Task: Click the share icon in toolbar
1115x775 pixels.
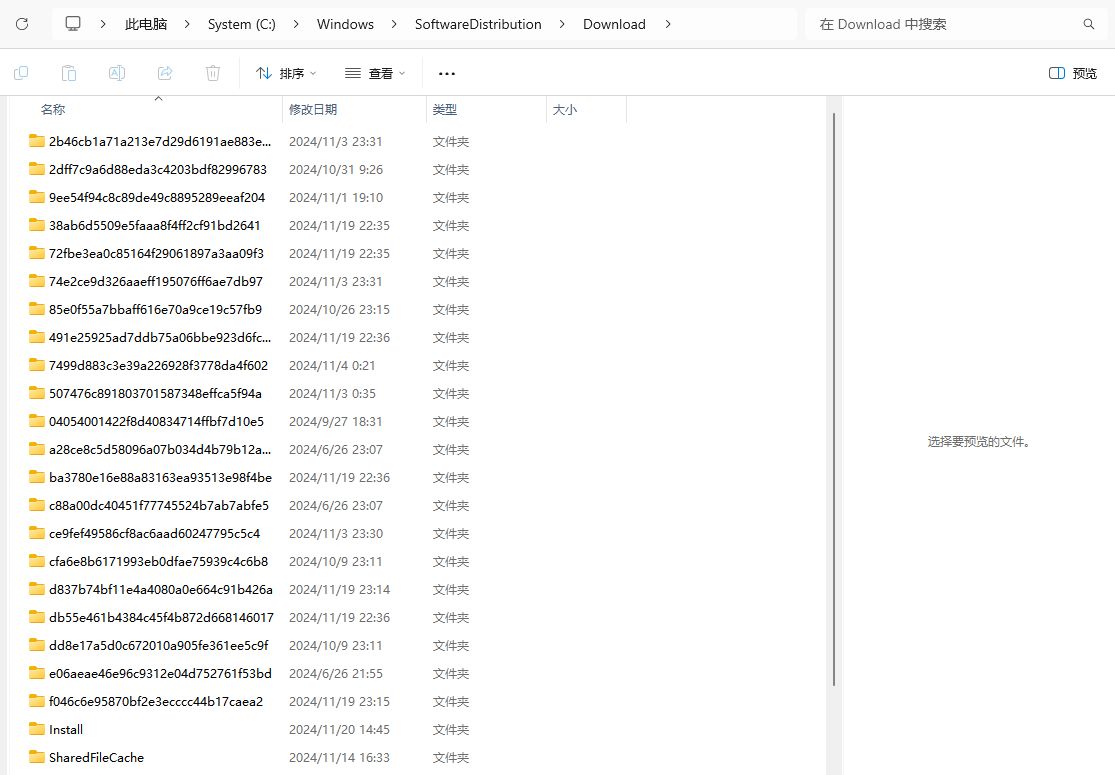Action: coord(165,73)
